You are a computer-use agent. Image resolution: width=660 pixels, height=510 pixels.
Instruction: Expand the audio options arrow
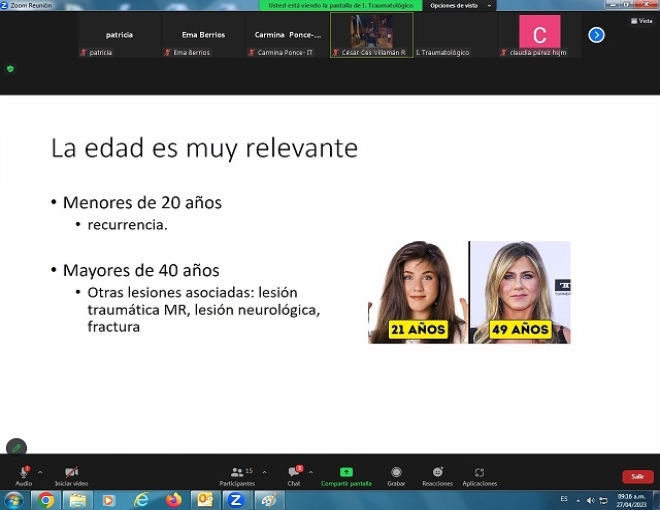click(40, 472)
